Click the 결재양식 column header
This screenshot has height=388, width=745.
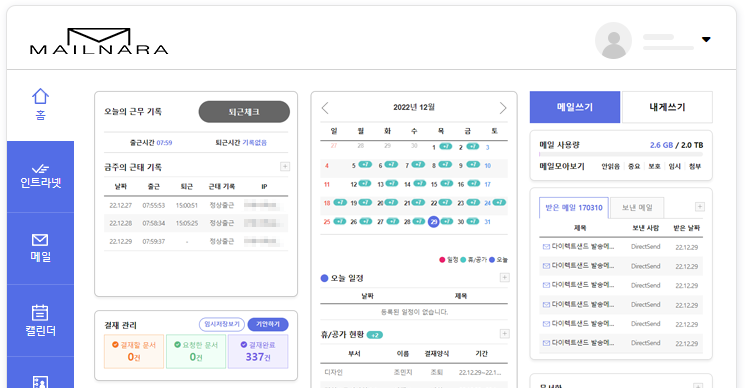point(436,354)
